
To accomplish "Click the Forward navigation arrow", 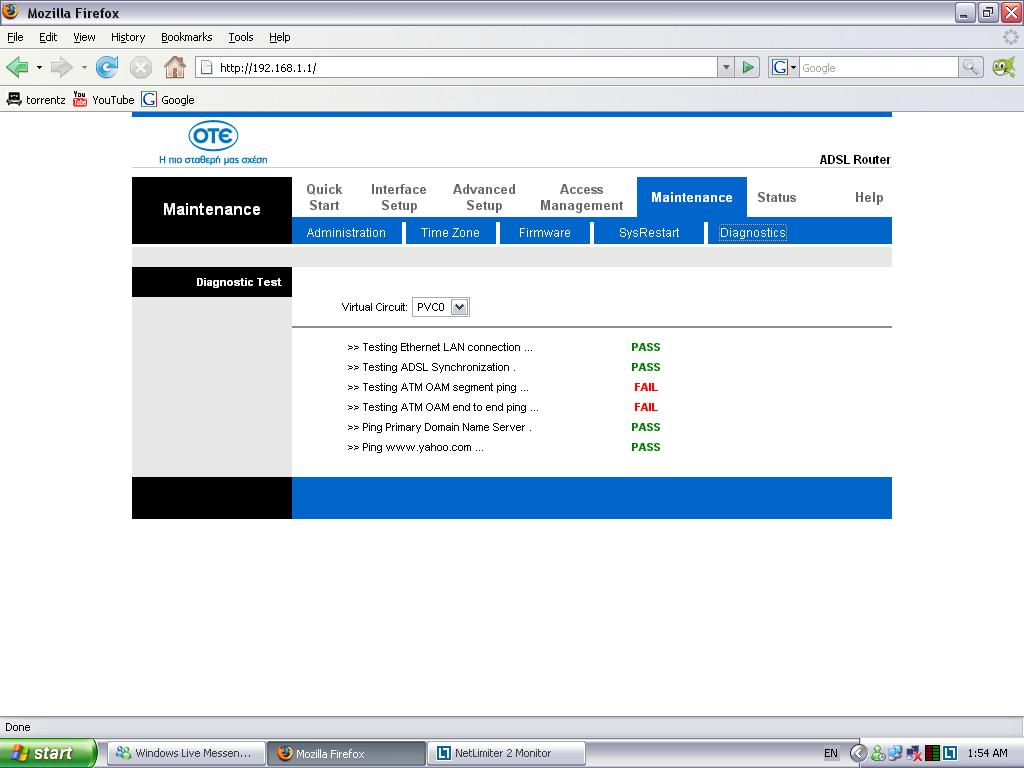I will click(x=62, y=67).
